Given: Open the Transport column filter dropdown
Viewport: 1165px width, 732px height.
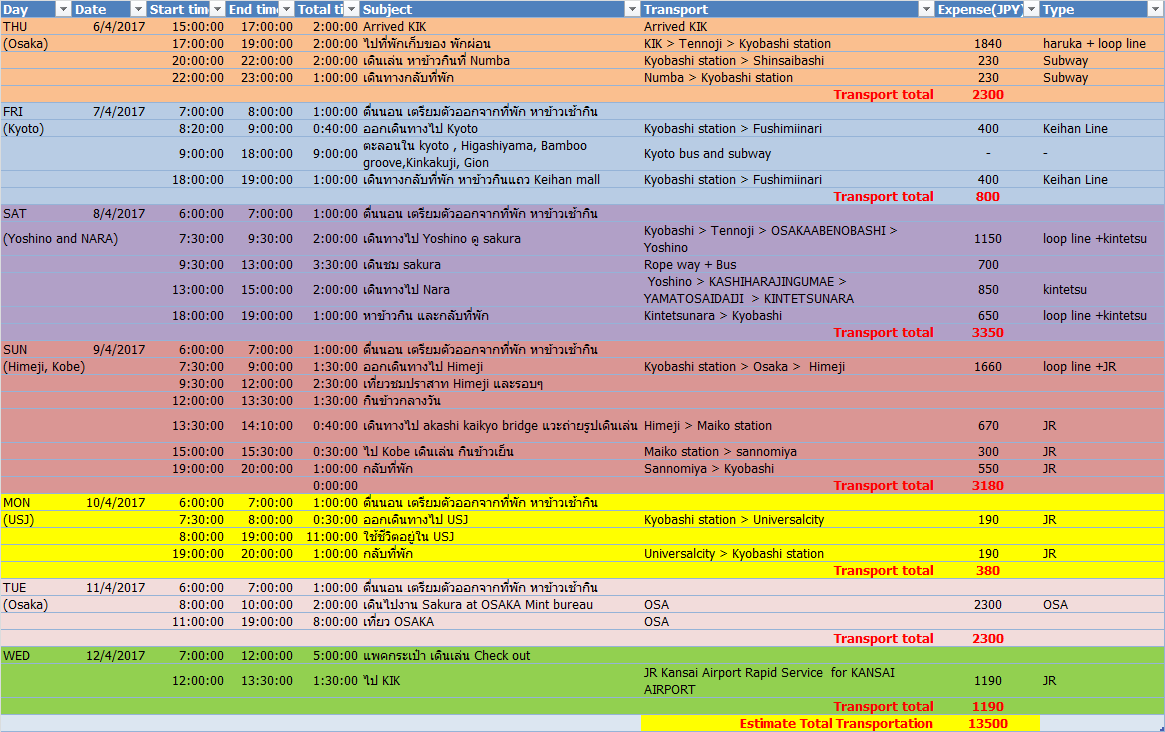Looking at the screenshot, I should [926, 9].
